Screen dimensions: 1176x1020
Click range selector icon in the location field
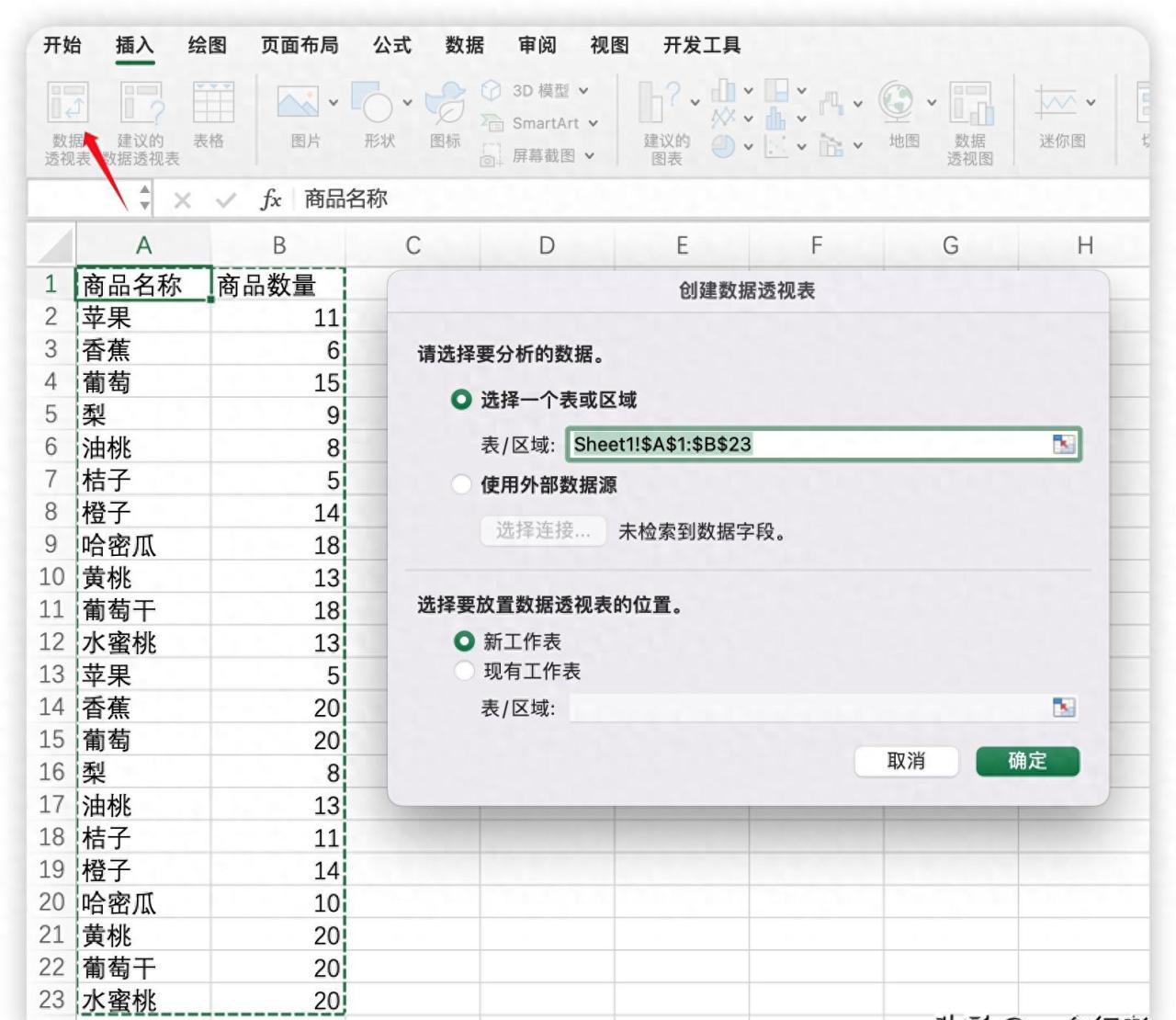click(1063, 708)
